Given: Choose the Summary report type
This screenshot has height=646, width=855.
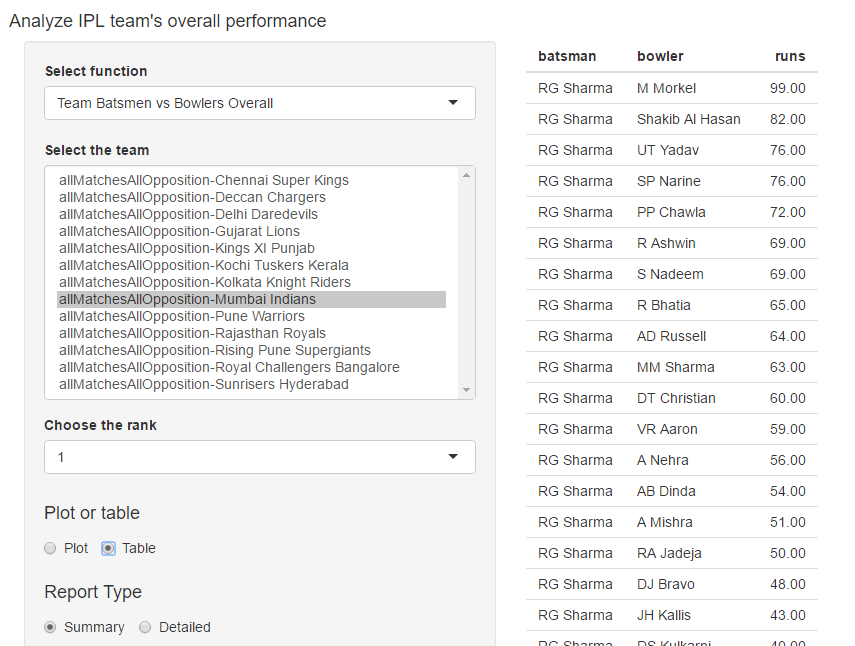Looking at the screenshot, I should coord(50,627).
